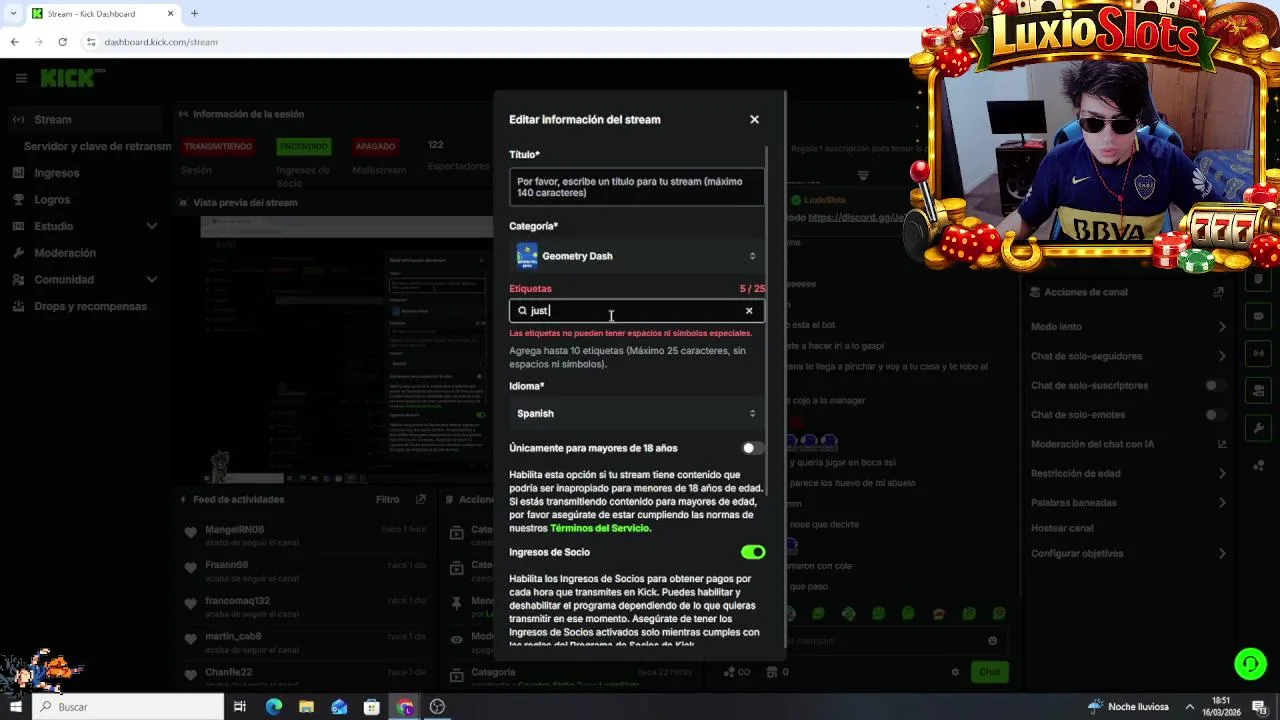
Task: Click the taskbar Buscar search box
Action: [x=128, y=707]
